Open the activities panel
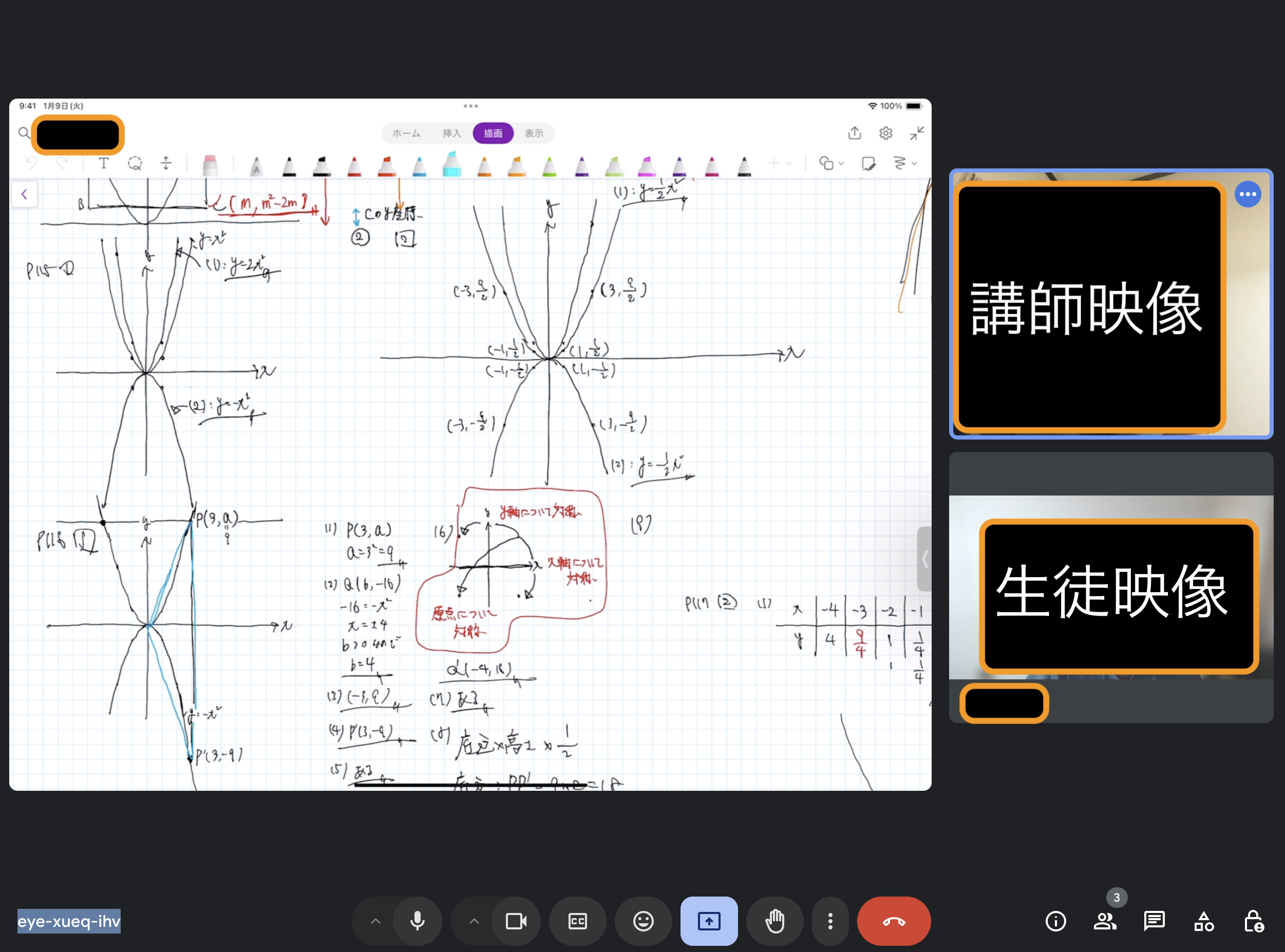The height and width of the screenshot is (952, 1285). [1204, 921]
